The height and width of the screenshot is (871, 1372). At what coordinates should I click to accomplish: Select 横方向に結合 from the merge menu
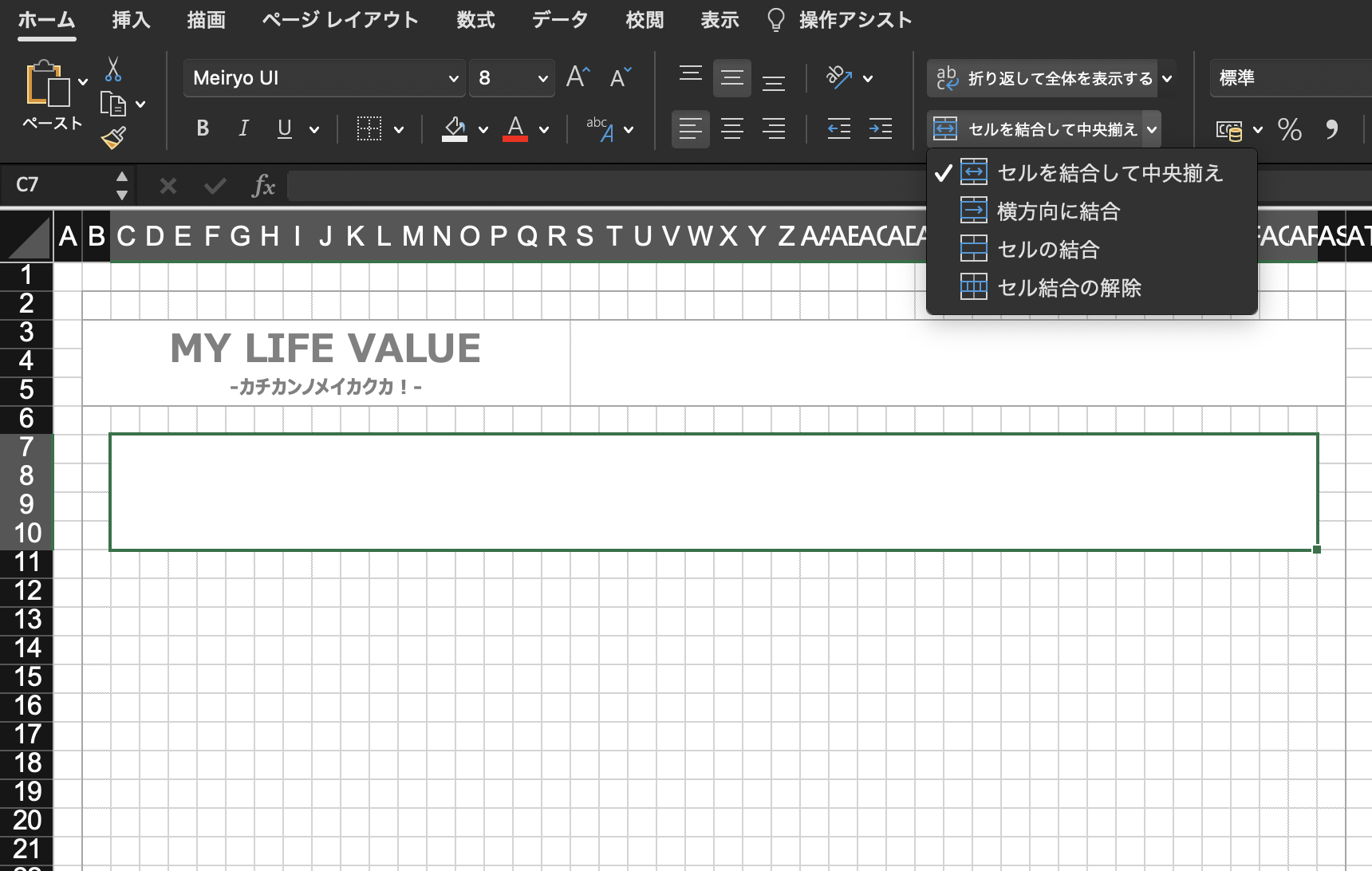1058,211
